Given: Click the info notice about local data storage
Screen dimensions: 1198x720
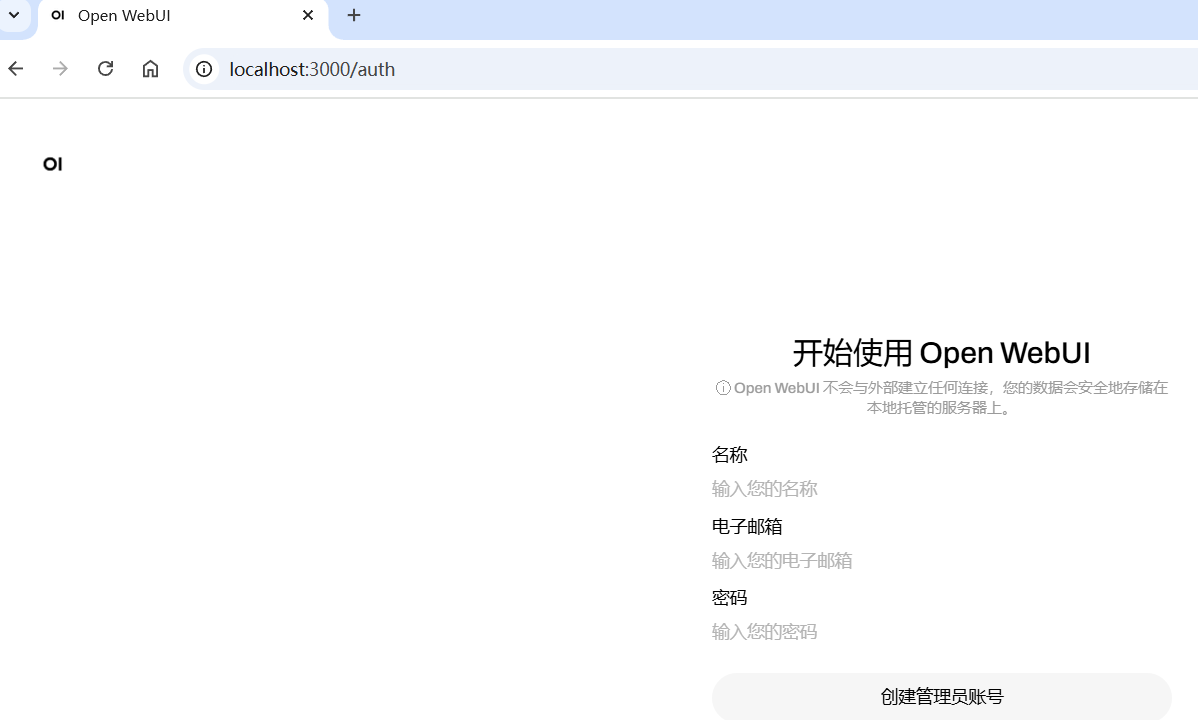Looking at the screenshot, I should 941,397.
